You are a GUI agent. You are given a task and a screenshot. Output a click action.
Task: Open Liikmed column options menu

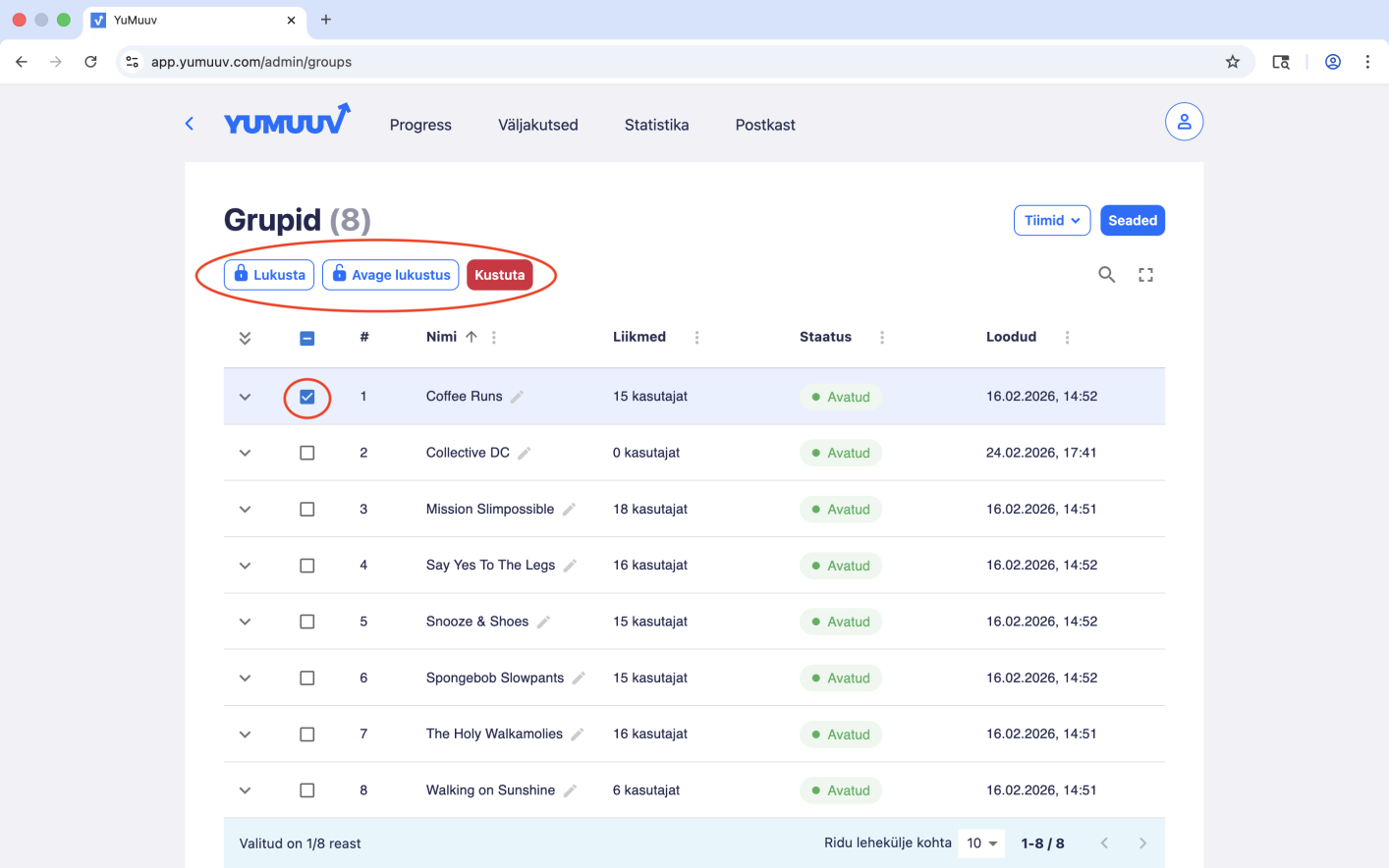point(696,338)
